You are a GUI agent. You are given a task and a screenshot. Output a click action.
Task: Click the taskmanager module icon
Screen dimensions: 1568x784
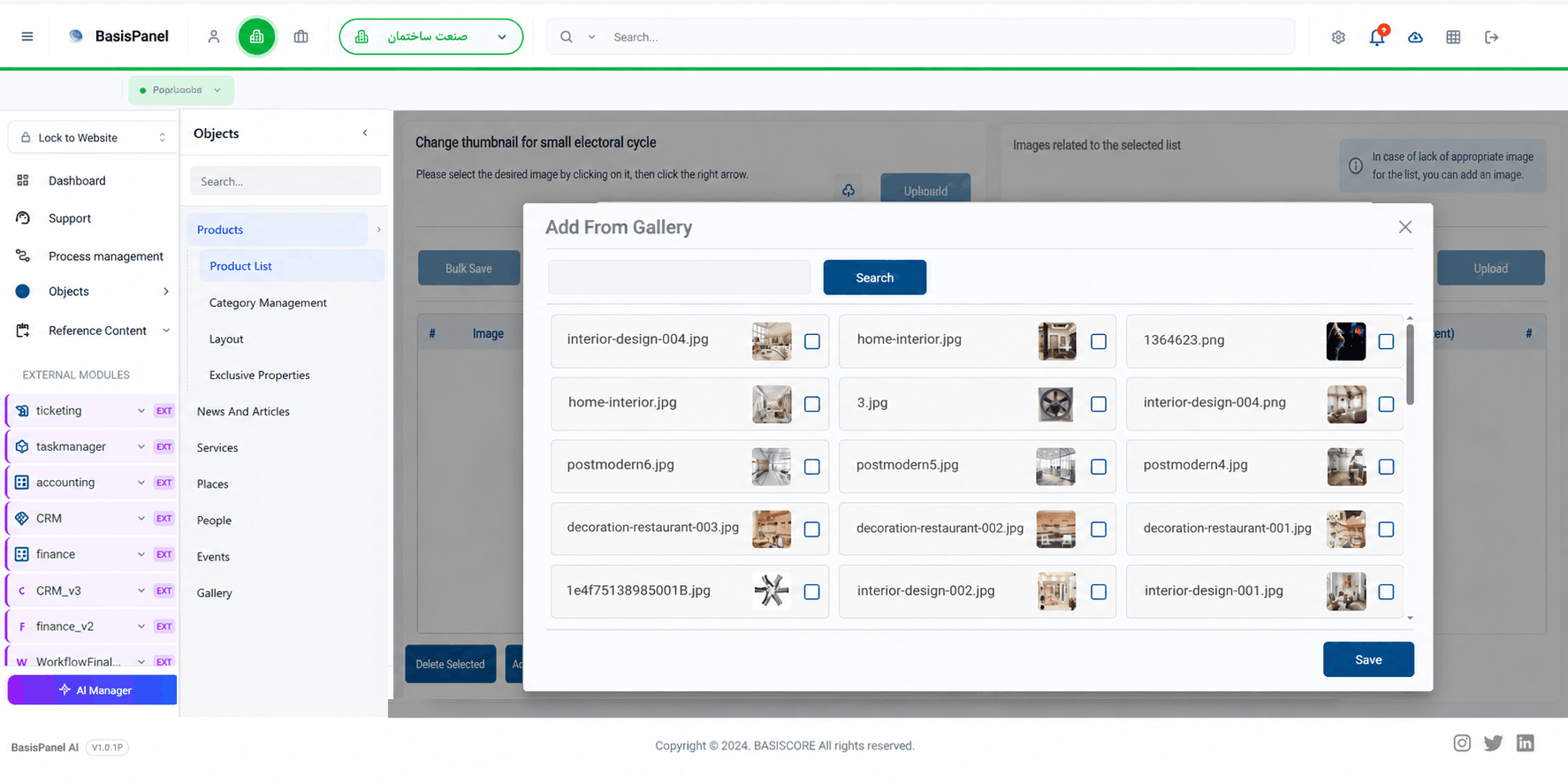point(22,446)
